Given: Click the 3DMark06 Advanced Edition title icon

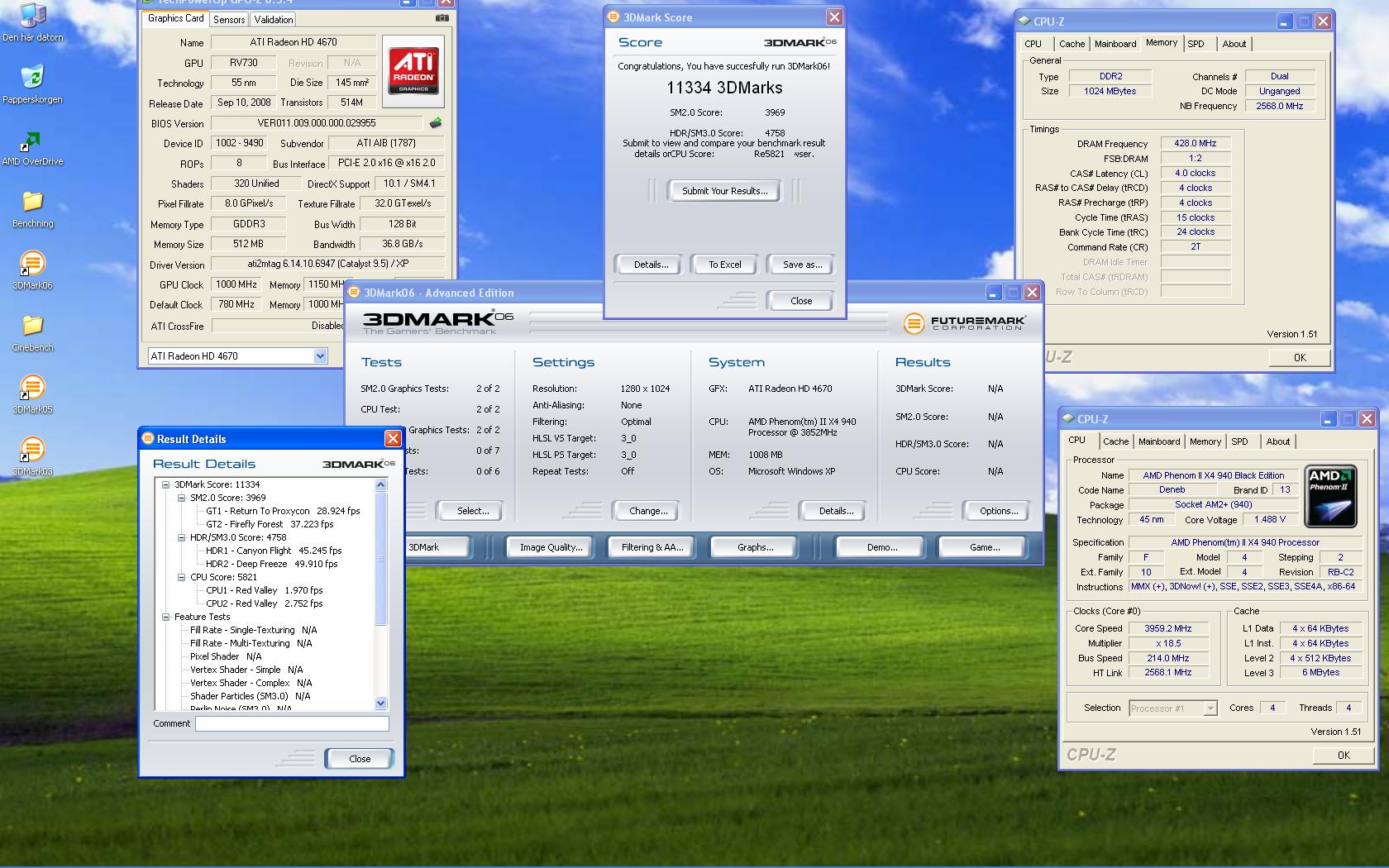Looking at the screenshot, I should pyautogui.click(x=354, y=292).
